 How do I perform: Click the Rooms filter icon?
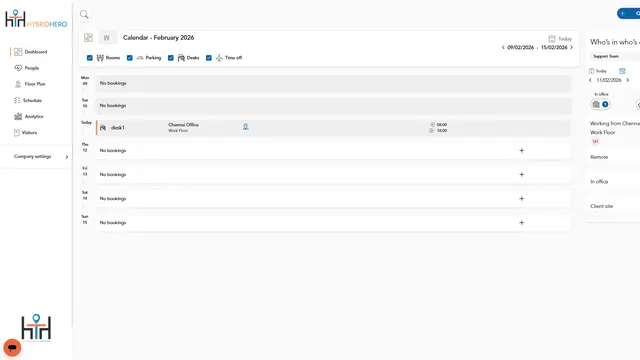(100, 58)
